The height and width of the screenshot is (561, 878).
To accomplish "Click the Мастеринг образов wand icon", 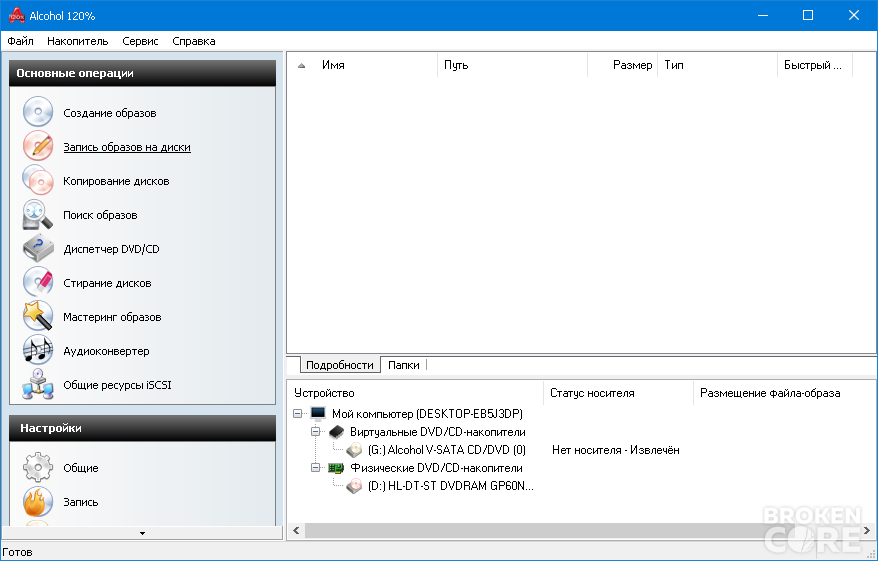I will tap(38, 316).
